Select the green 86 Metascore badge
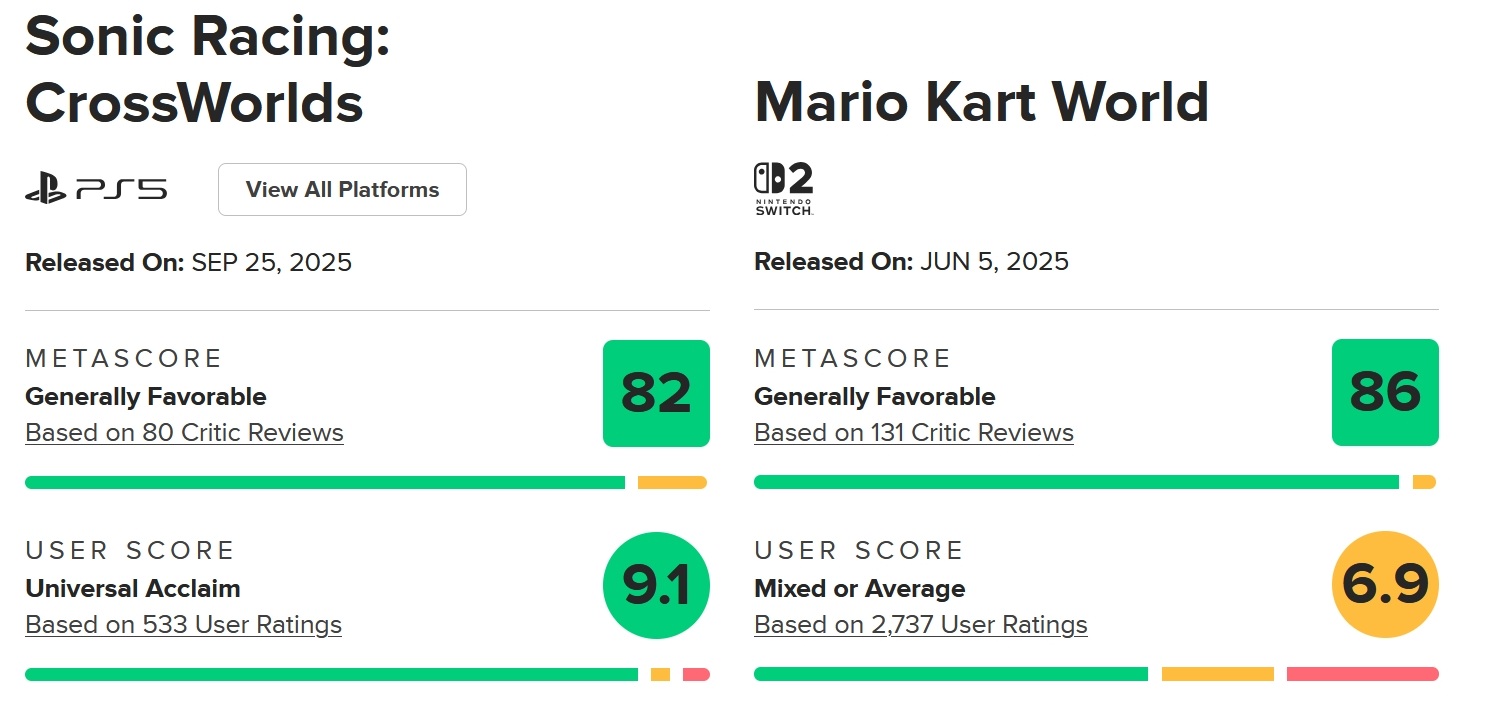The width and height of the screenshot is (1490, 717). click(1385, 393)
